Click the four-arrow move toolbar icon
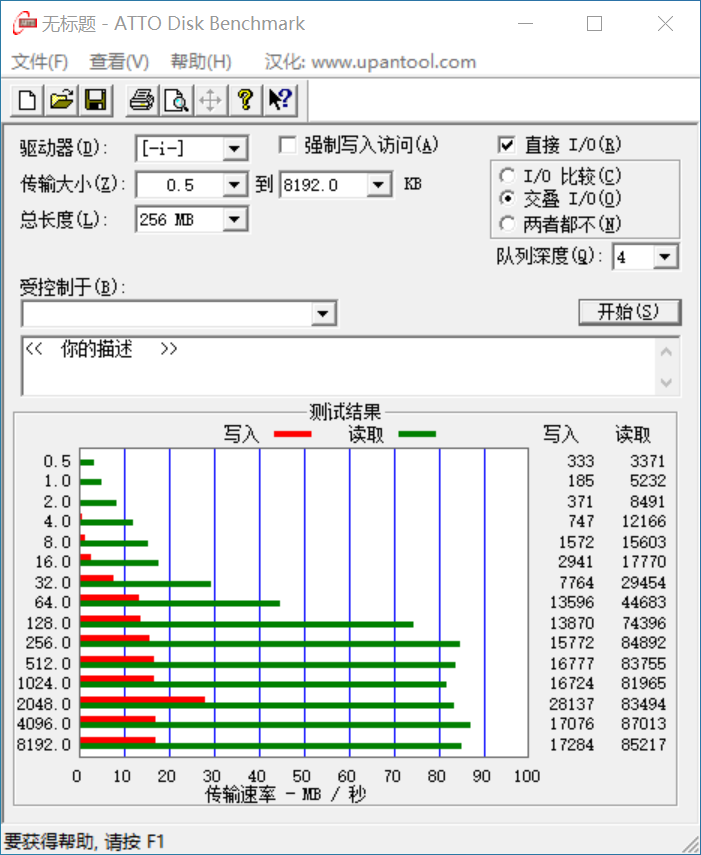Viewport: 701px width, 855px height. tap(210, 100)
